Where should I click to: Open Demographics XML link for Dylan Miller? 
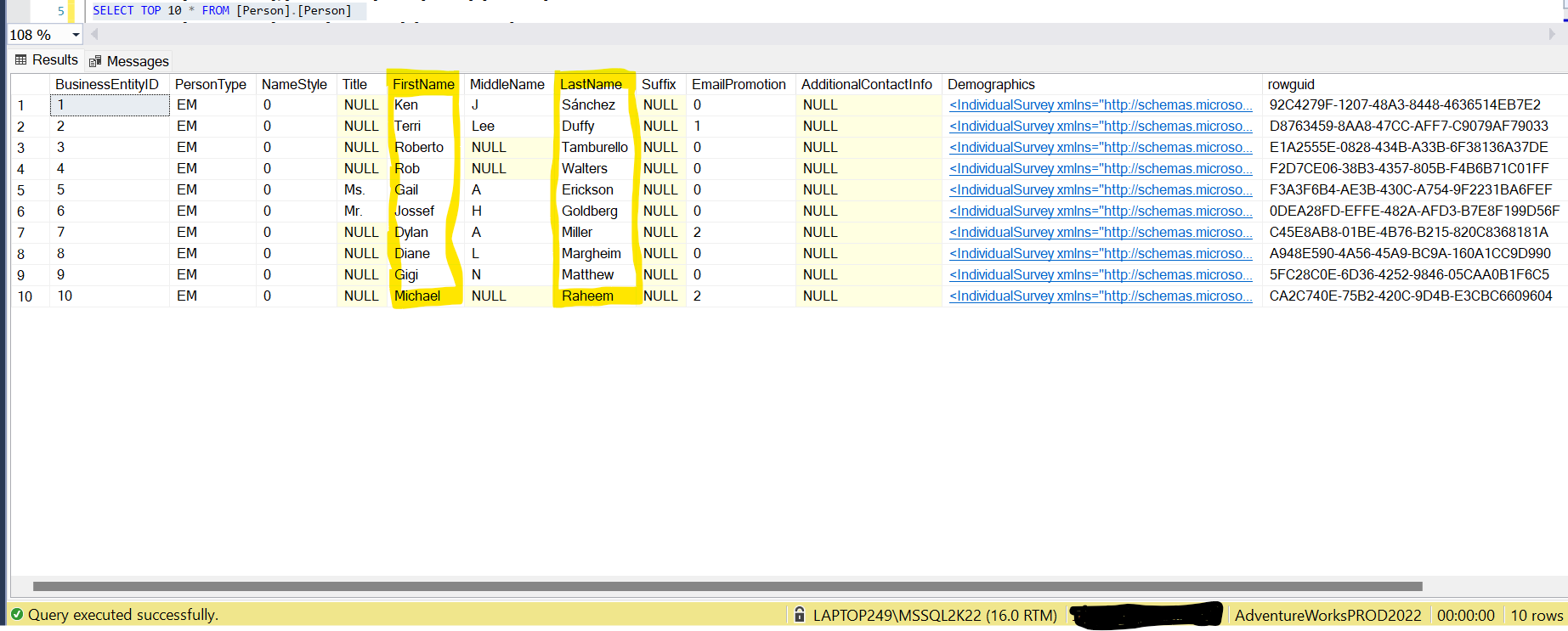pos(1101,232)
